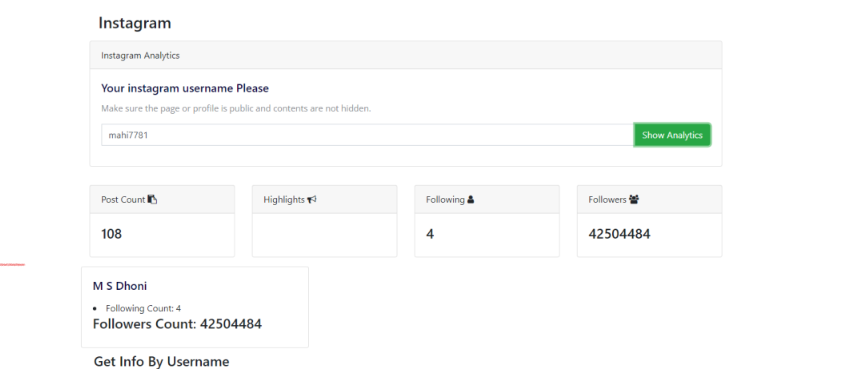The width and height of the screenshot is (866, 380).
Task: Click the Highlights card label
Action: [284, 199]
